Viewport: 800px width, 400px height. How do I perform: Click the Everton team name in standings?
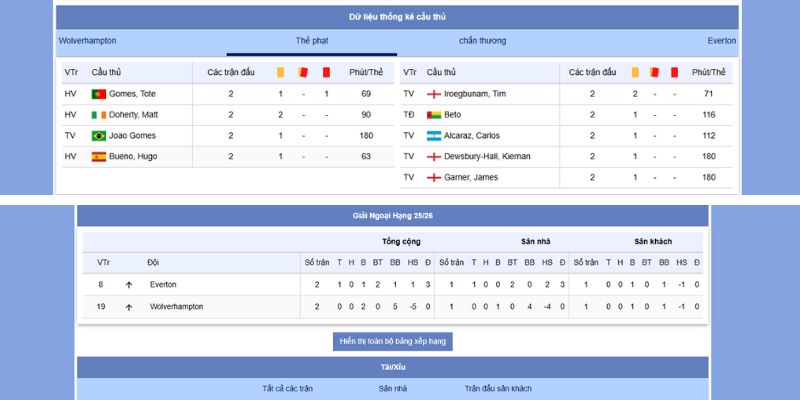pyautogui.click(x=163, y=285)
